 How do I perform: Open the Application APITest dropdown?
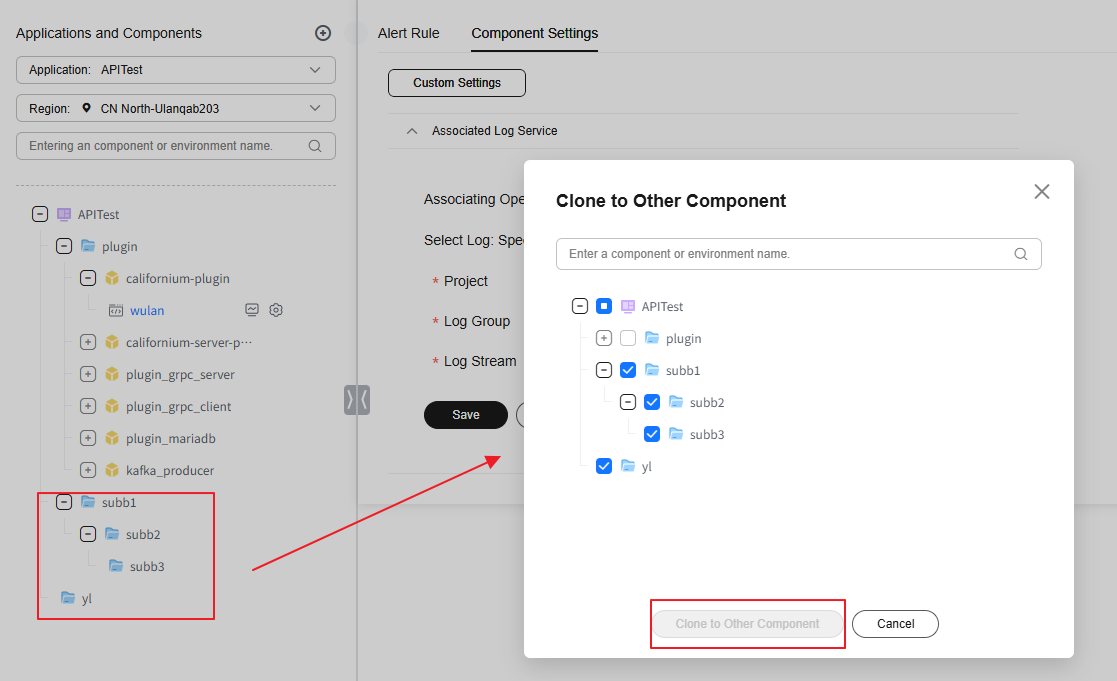176,70
